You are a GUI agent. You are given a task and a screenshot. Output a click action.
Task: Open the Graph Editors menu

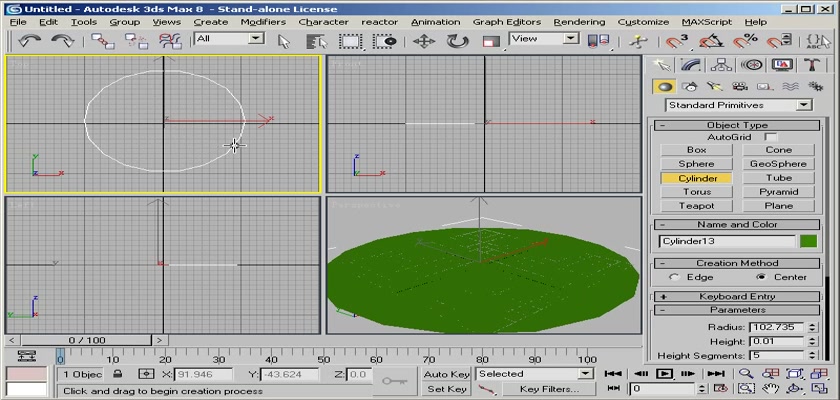(x=507, y=22)
